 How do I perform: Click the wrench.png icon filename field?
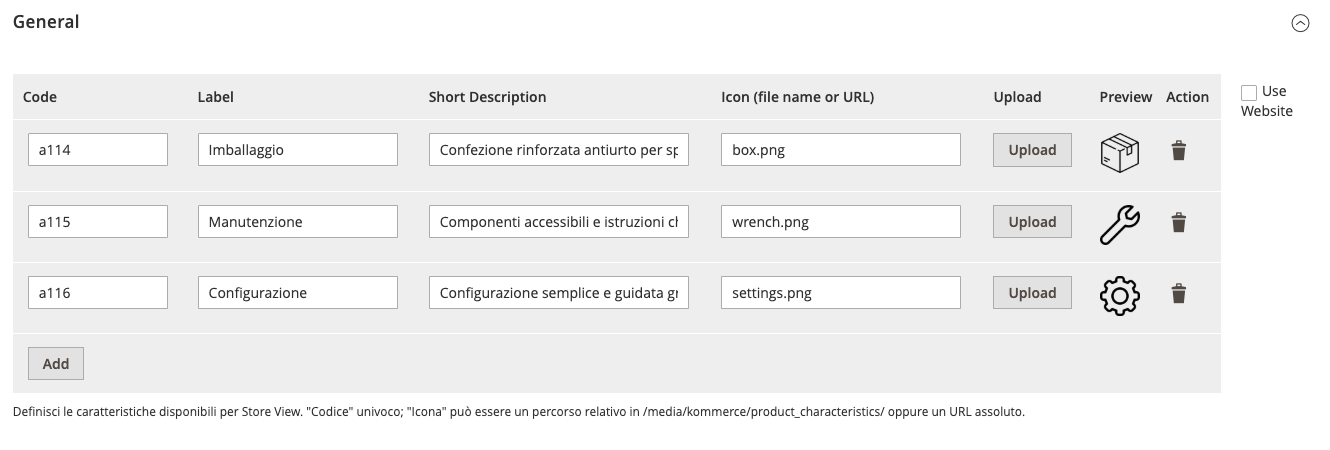[840, 222]
